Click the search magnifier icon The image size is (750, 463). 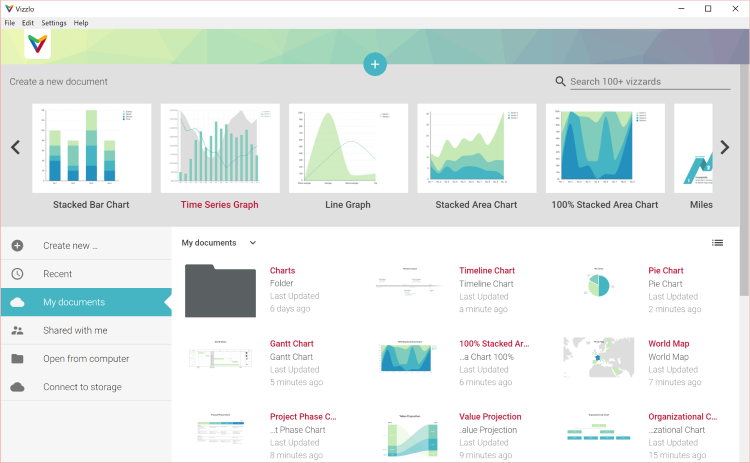(560, 81)
